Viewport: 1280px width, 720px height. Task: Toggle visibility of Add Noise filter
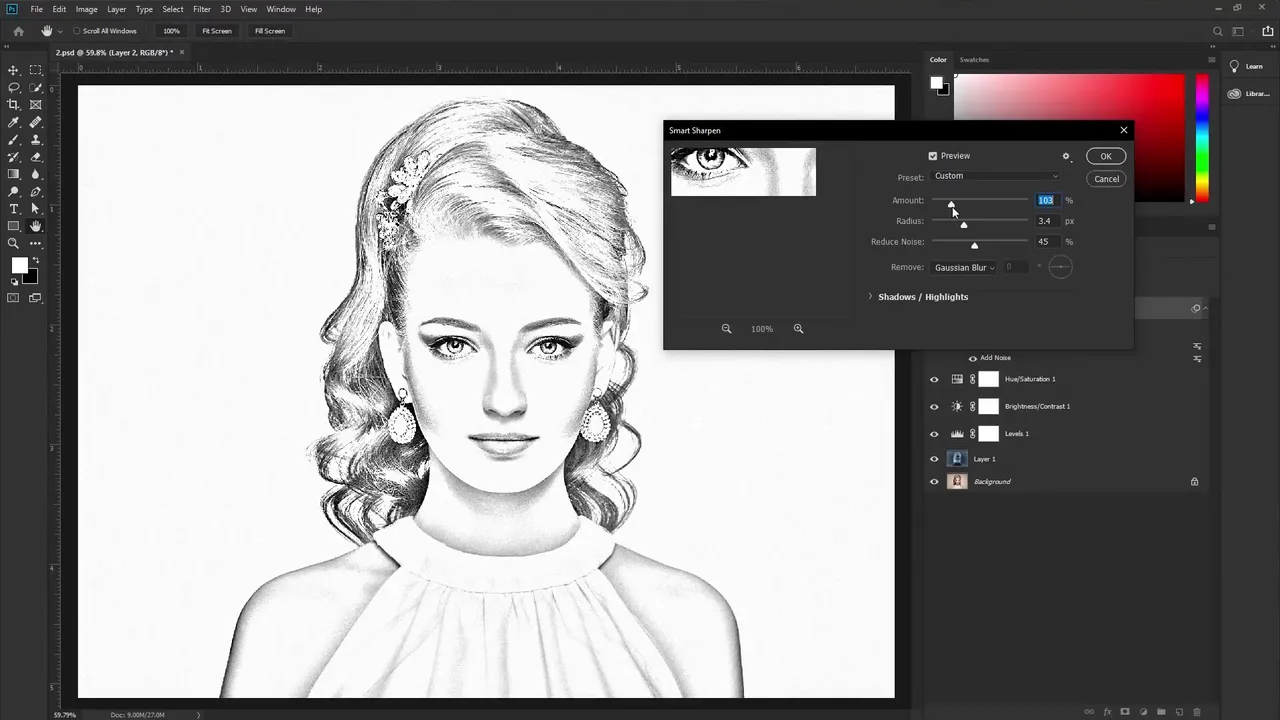coord(973,358)
